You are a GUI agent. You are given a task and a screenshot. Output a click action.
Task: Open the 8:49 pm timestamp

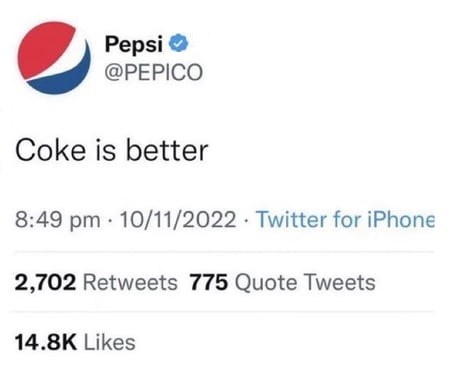pyautogui.click(x=58, y=220)
